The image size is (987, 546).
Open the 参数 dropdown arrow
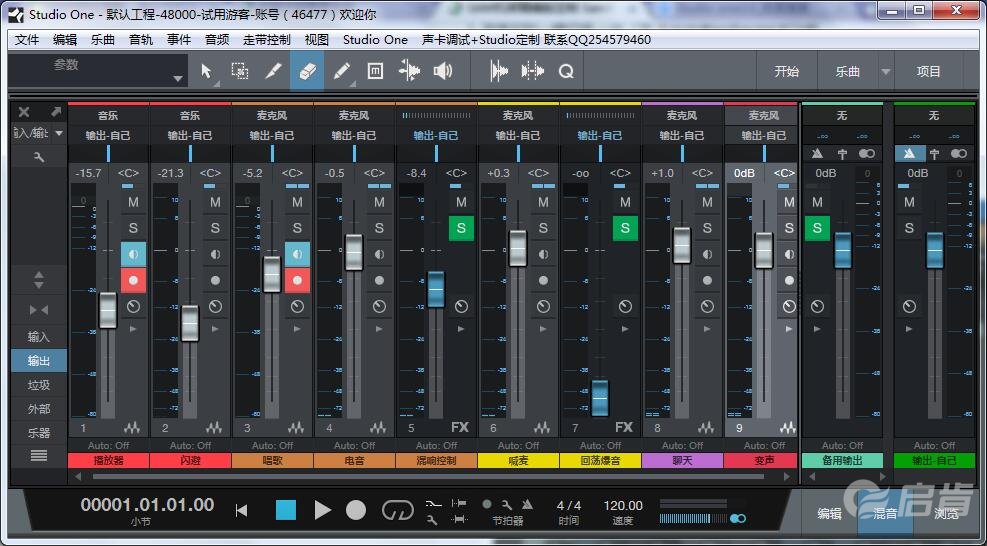tap(178, 79)
